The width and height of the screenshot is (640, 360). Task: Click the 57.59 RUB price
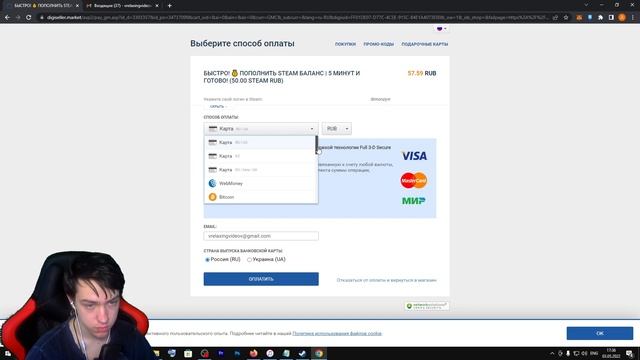pyautogui.click(x=422, y=73)
